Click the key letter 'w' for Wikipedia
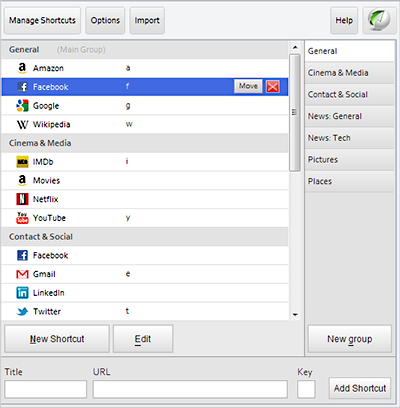This screenshot has width=400, height=408. pyautogui.click(x=129, y=124)
